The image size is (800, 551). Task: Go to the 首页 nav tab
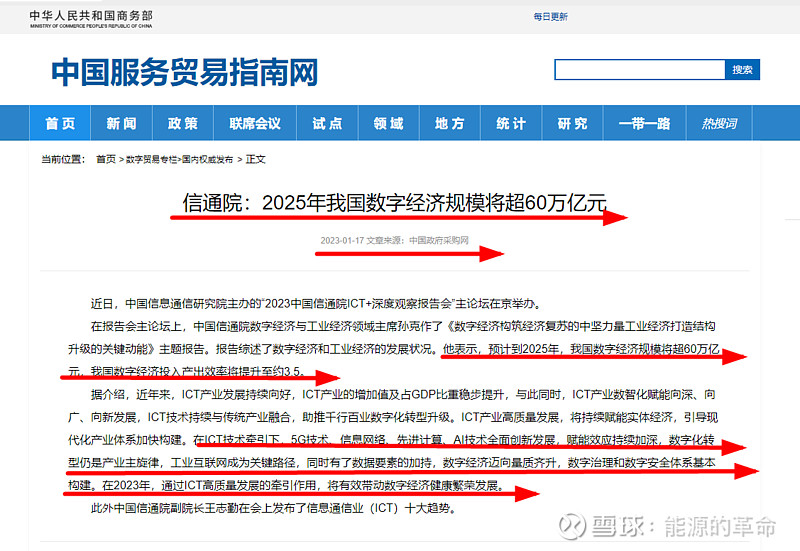coord(60,123)
